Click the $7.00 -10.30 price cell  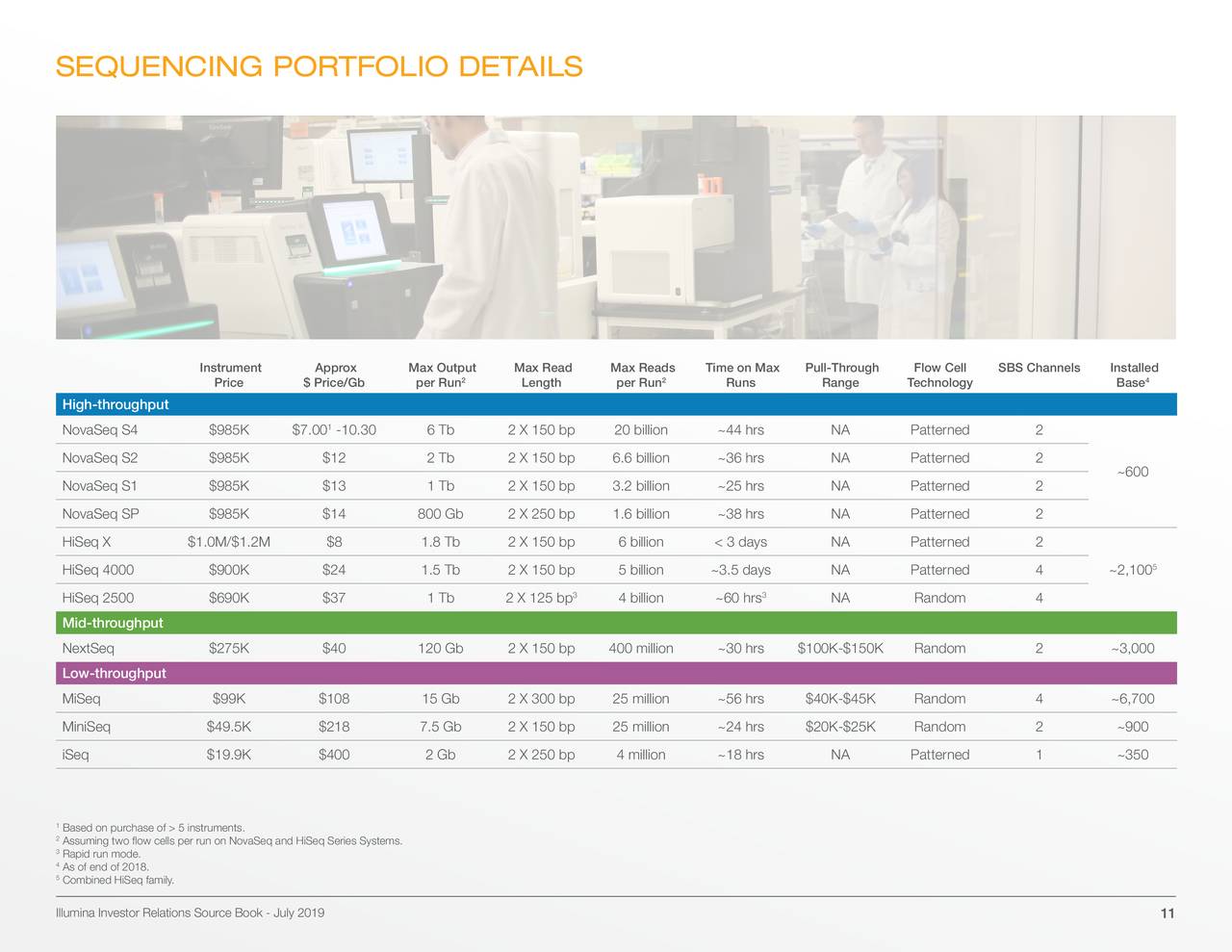334,430
